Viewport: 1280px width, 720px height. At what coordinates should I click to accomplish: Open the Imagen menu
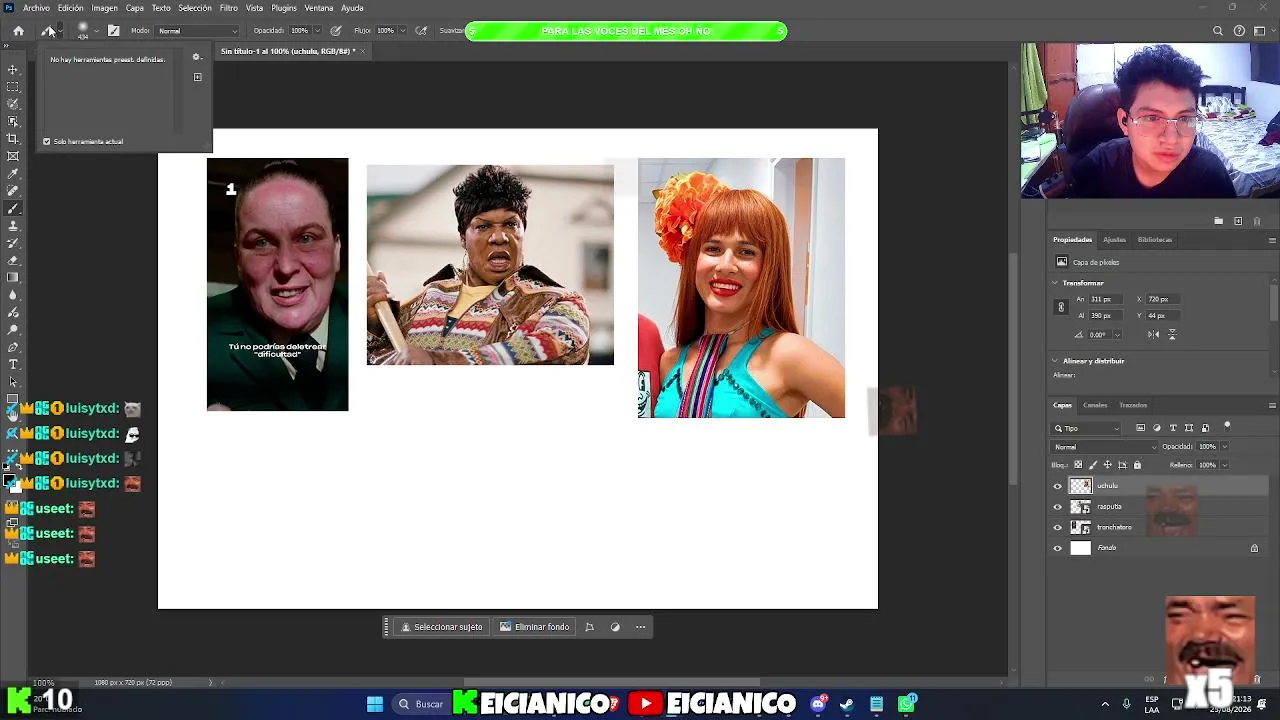[105, 8]
